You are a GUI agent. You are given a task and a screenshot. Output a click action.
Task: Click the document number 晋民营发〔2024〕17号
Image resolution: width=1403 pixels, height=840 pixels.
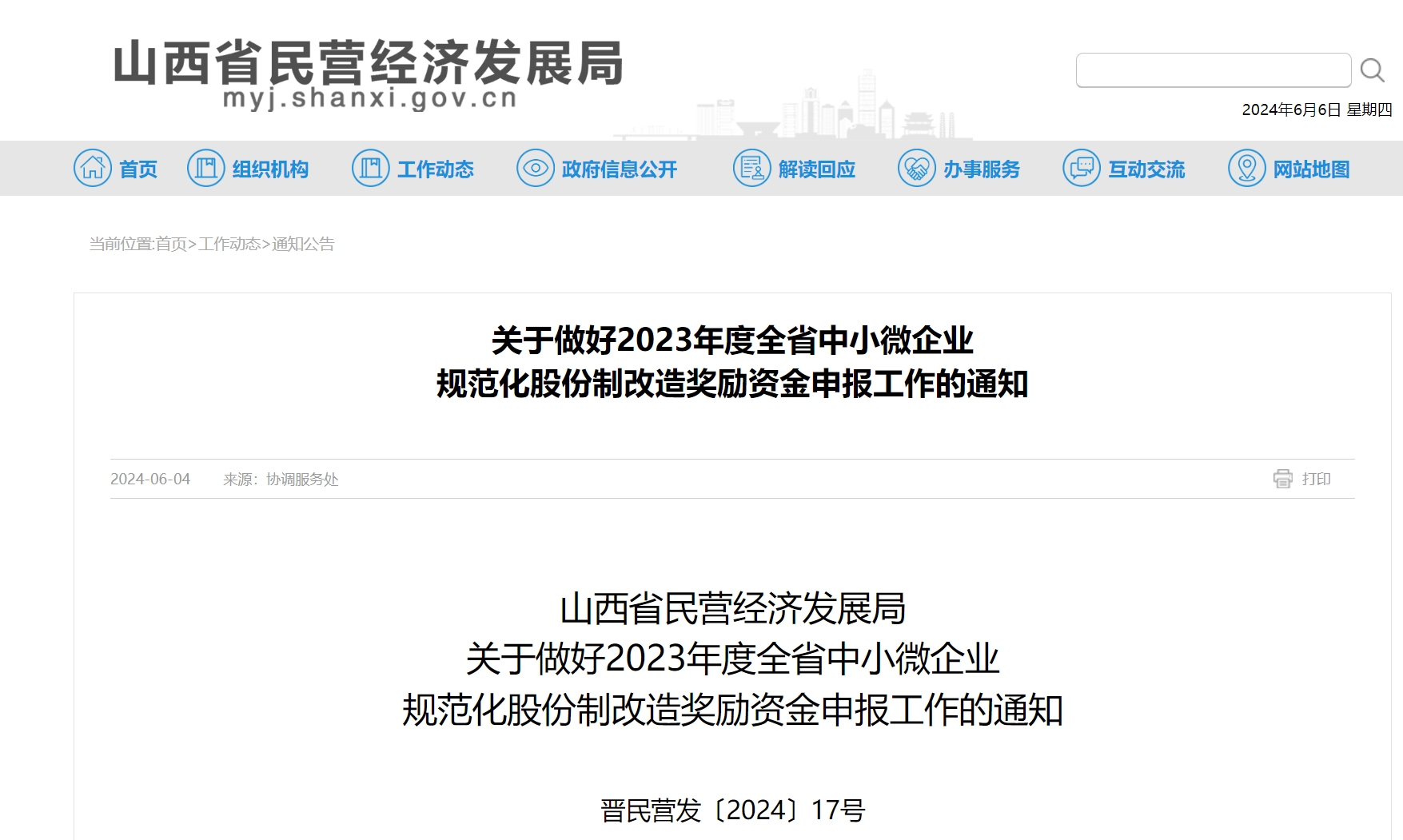point(732,810)
